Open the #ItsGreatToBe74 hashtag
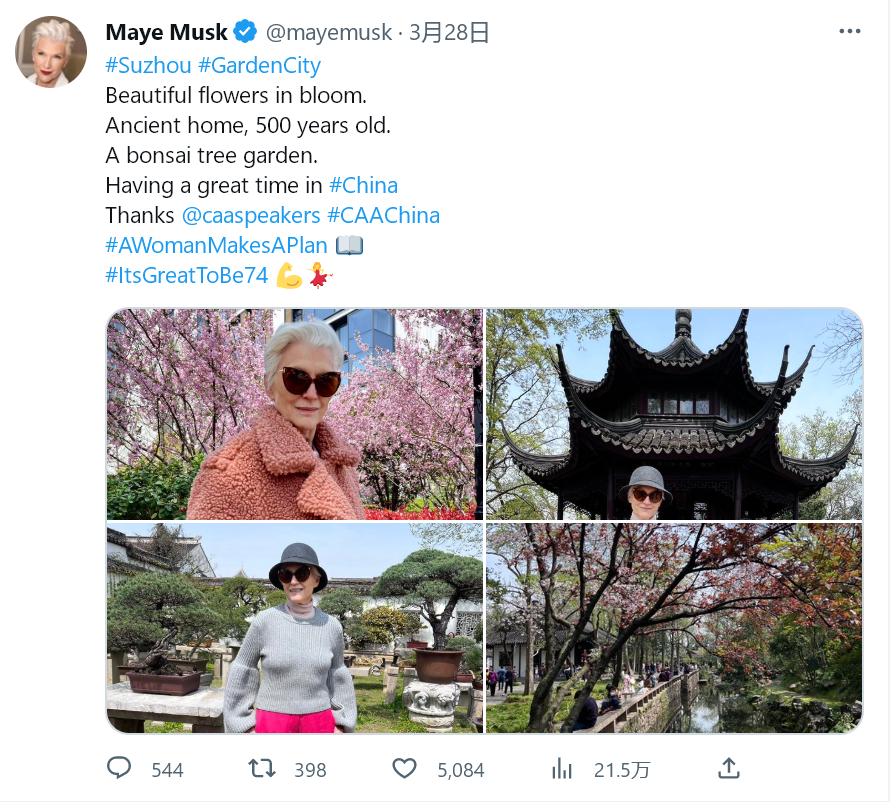890x802 pixels. (x=186, y=275)
